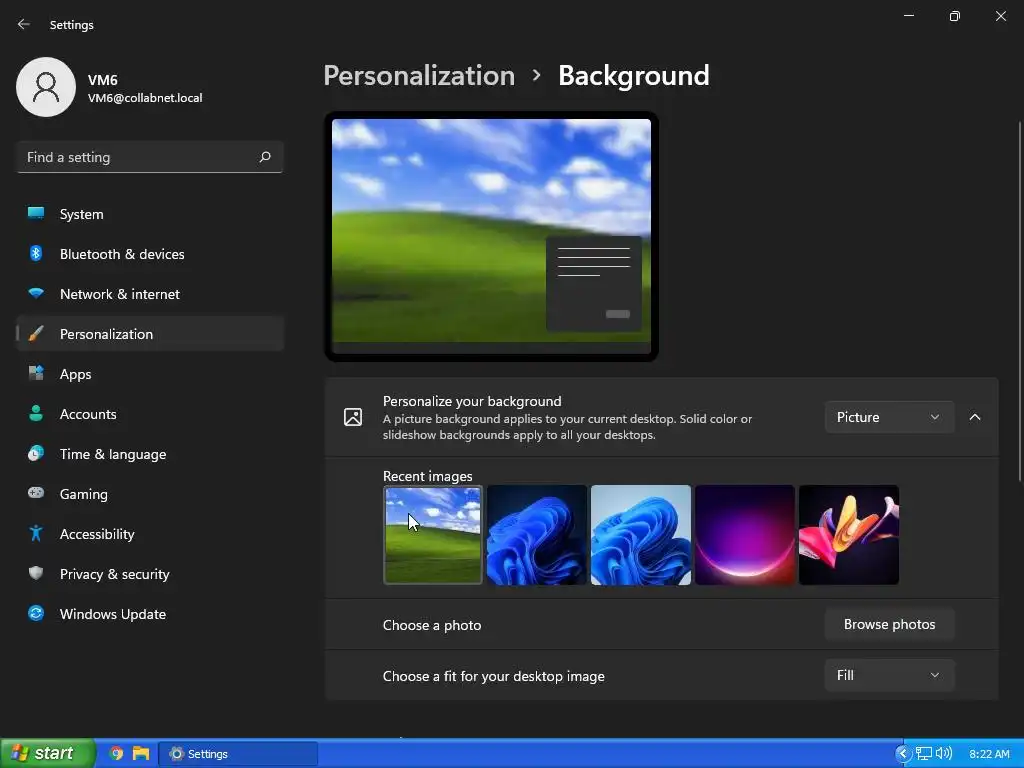Select the purple glow wallpaper thumbnail
The height and width of the screenshot is (768, 1024).
click(744, 535)
